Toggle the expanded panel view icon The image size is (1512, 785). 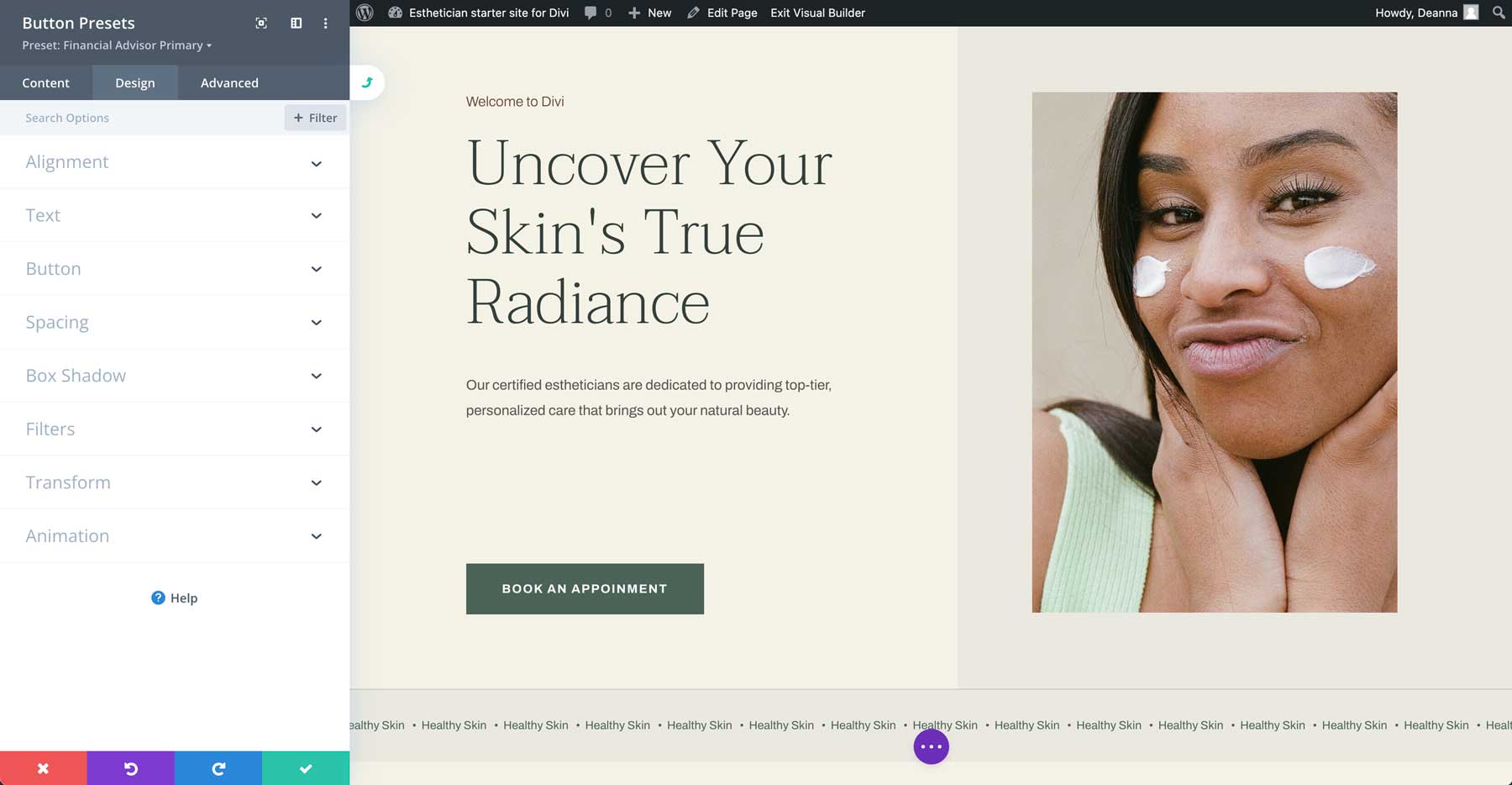point(296,24)
